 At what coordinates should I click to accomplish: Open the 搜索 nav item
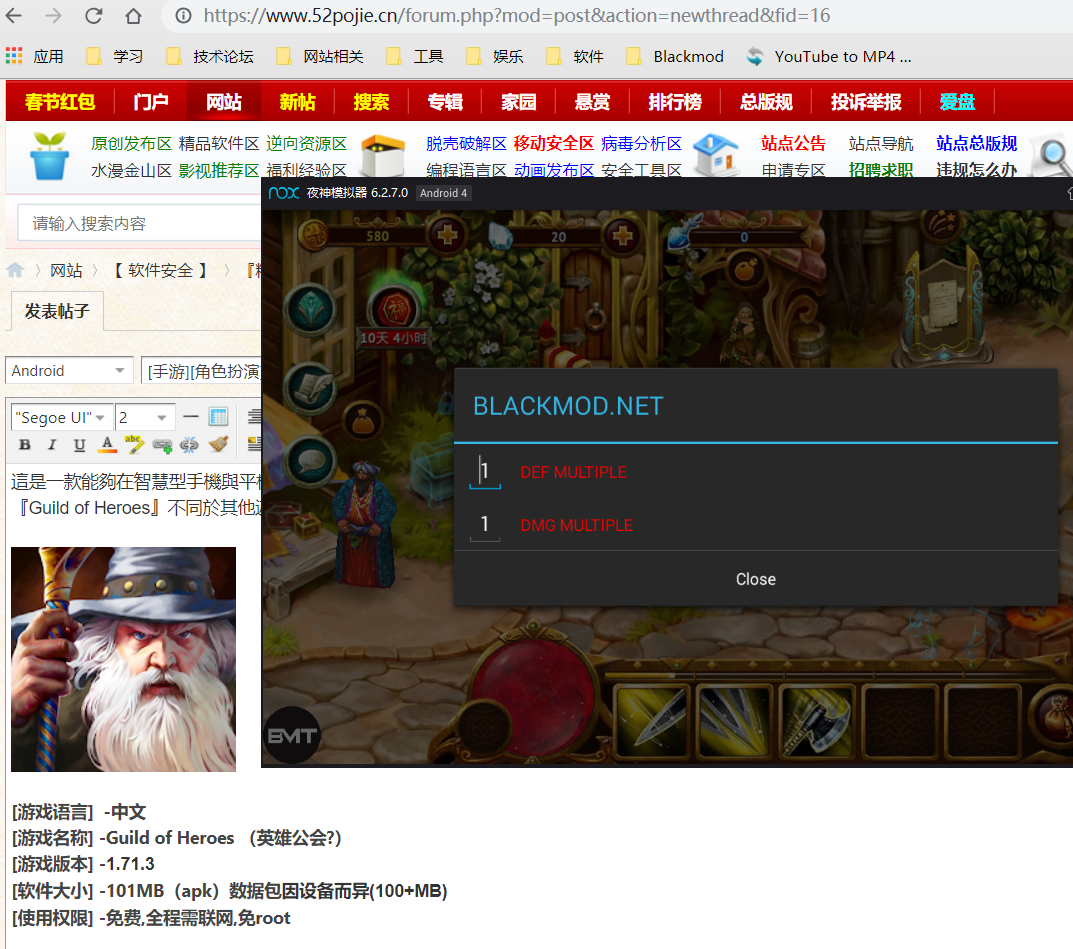(x=372, y=102)
